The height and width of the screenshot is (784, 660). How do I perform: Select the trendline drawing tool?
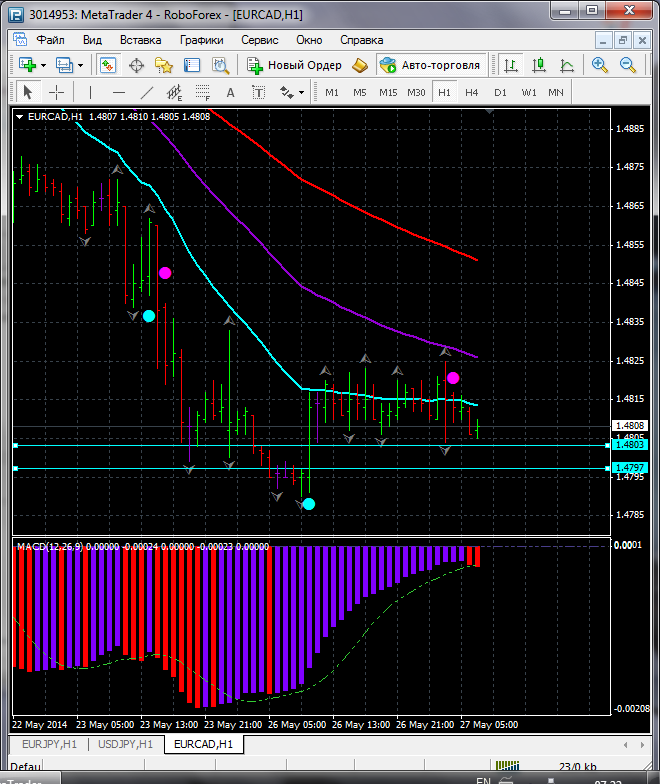tap(146, 92)
